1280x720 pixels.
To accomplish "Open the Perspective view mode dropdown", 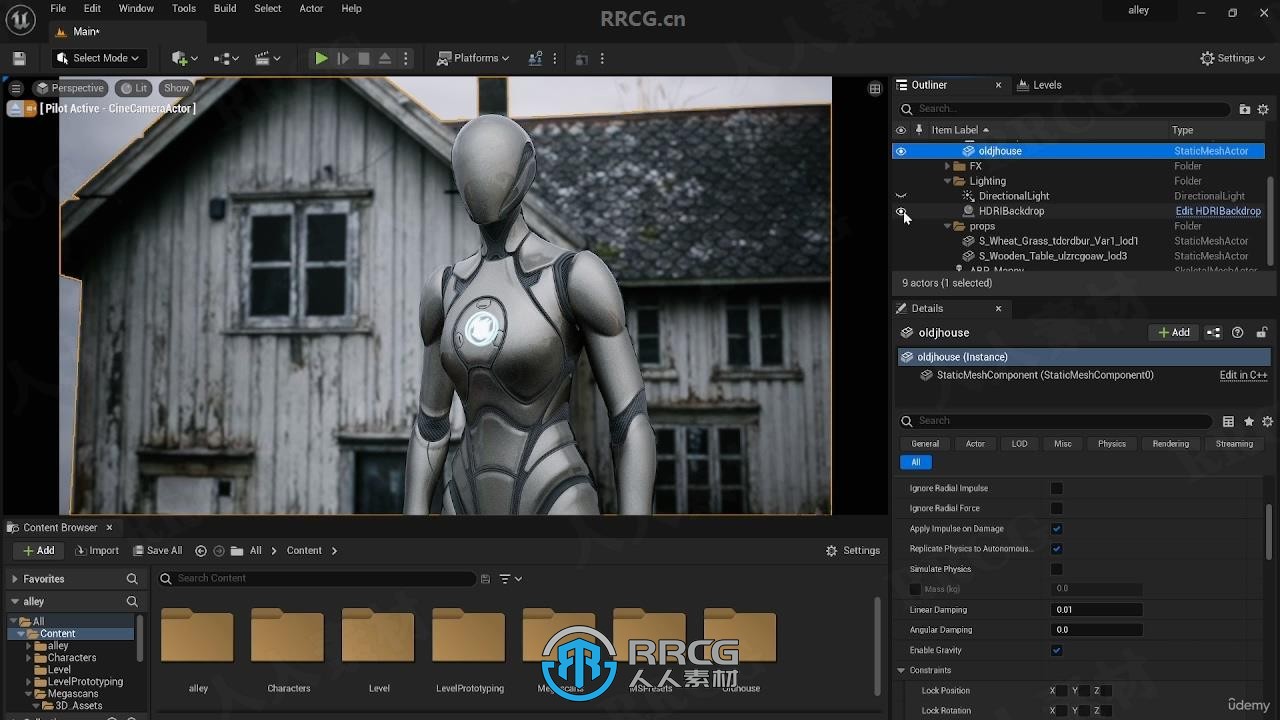I will coord(70,88).
